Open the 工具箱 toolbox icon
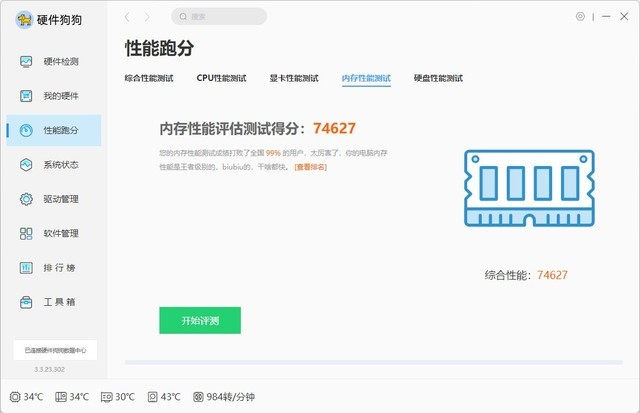This screenshot has height=413, width=640. tap(27, 301)
